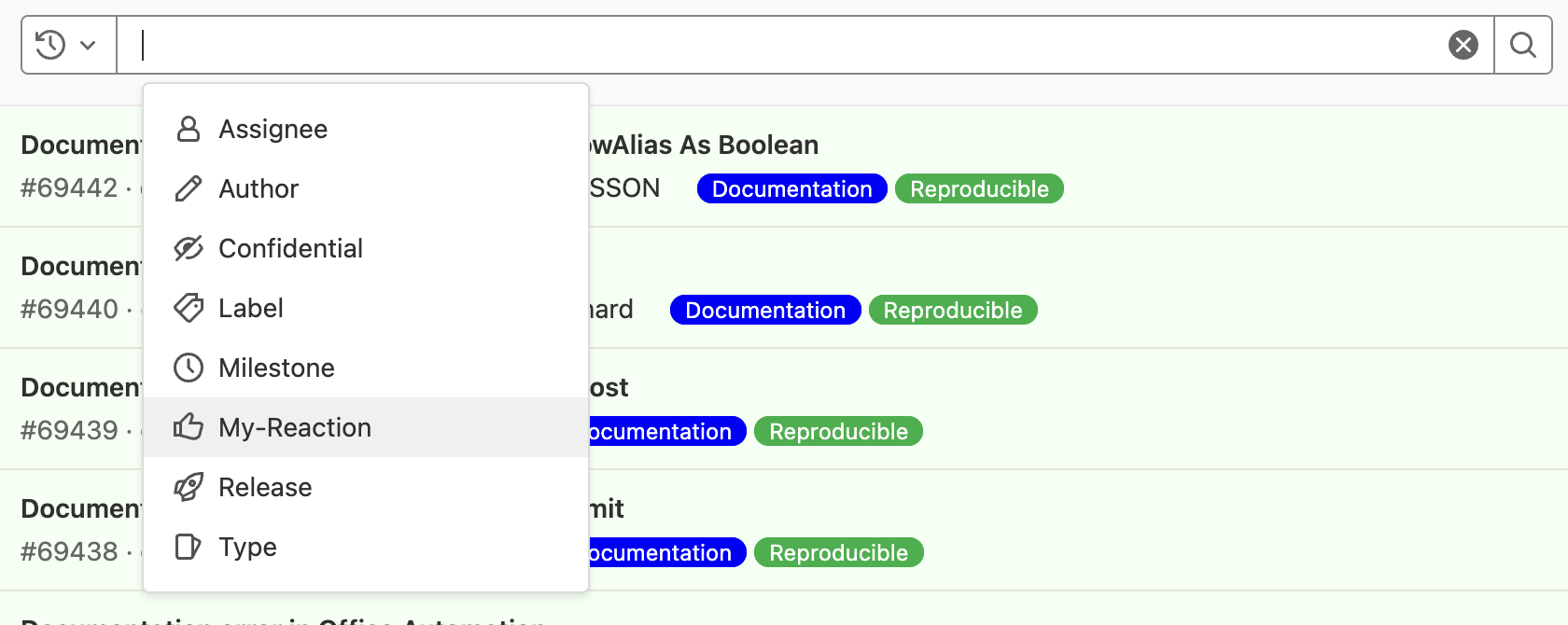Viewport: 1568px width, 625px height.
Task: Select Milestone from the filter suggestions
Action: 276,368
